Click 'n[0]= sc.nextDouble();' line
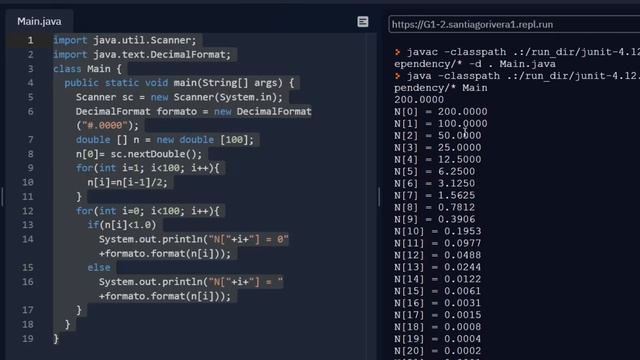The image size is (640, 360). pyautogui.click(x=139, y=154)
